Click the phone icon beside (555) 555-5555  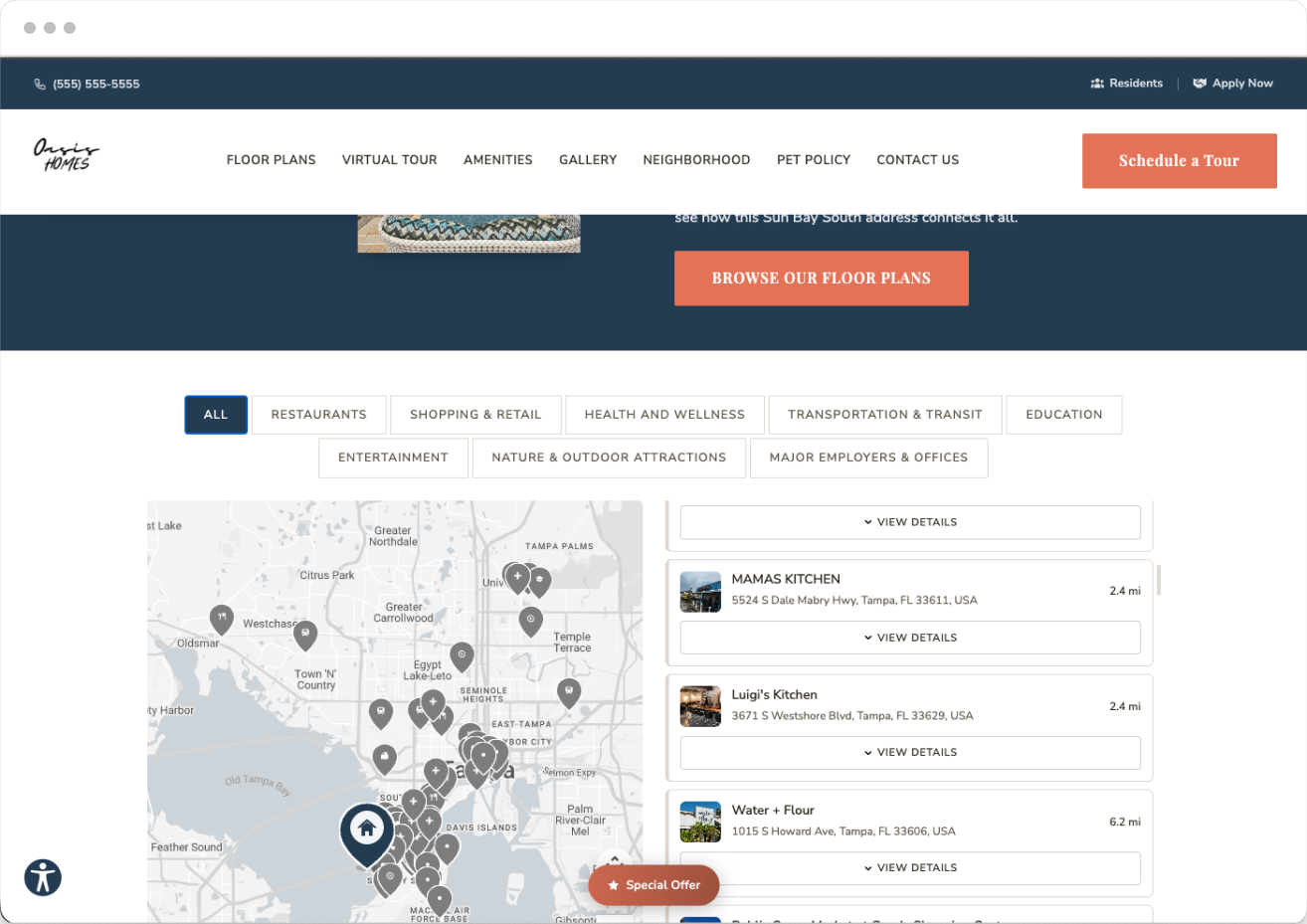[x=40, y=85]
